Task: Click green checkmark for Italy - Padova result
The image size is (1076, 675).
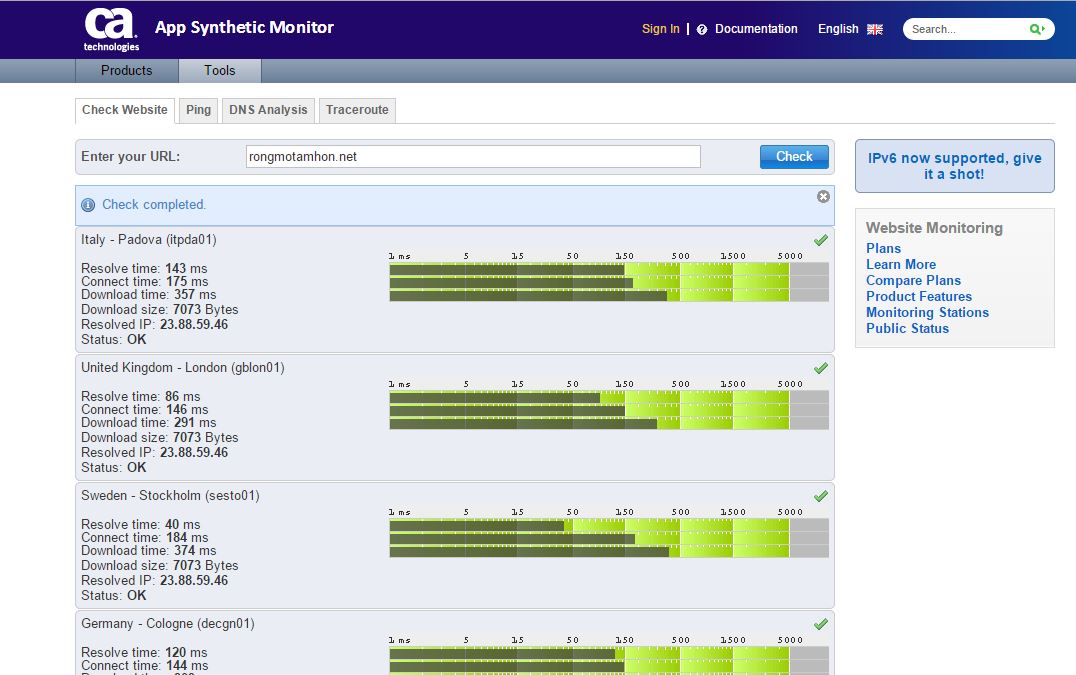Action: [821, 240]
